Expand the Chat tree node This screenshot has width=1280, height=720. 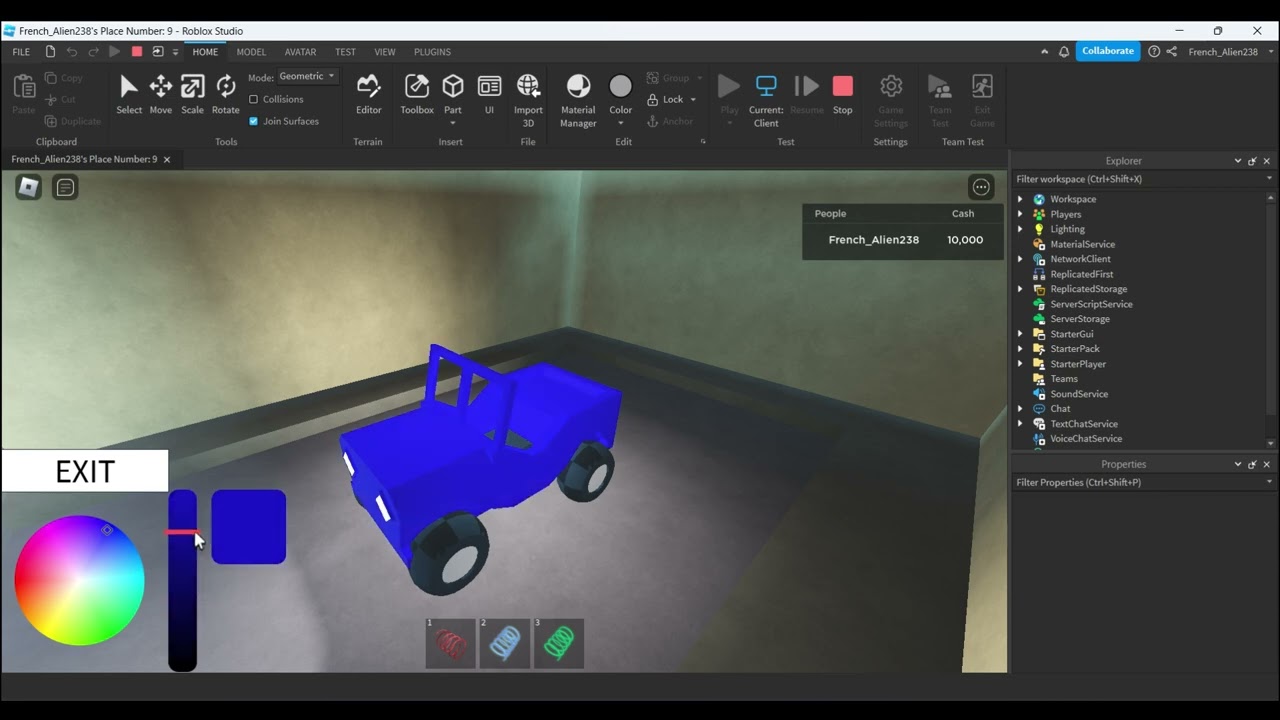(1020, 409)
